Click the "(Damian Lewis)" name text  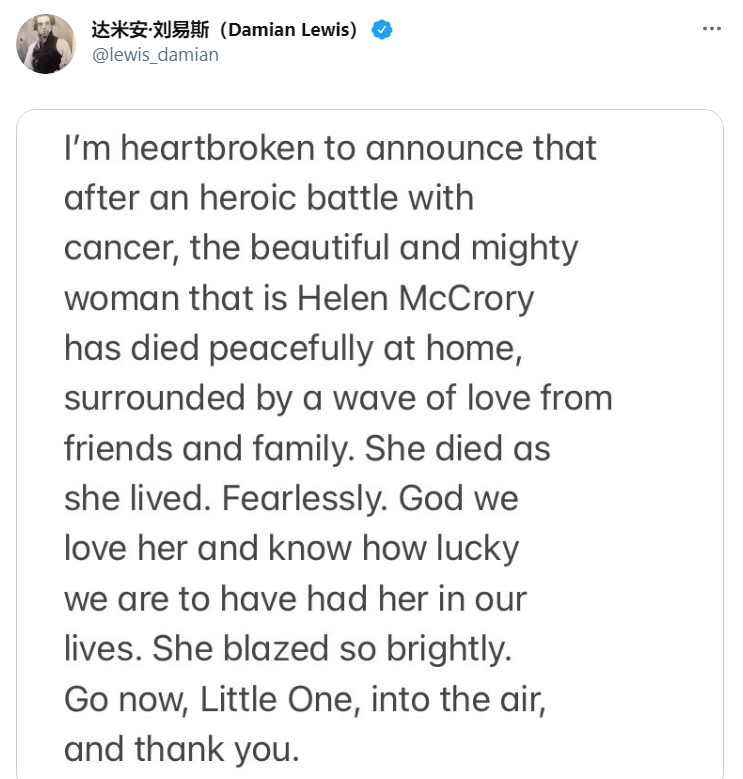click(288, 30)
